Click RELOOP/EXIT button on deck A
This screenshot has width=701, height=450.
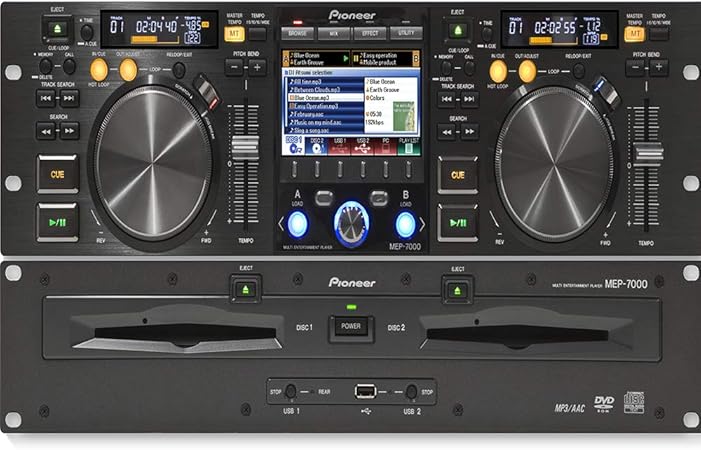(x=179, y=70)
